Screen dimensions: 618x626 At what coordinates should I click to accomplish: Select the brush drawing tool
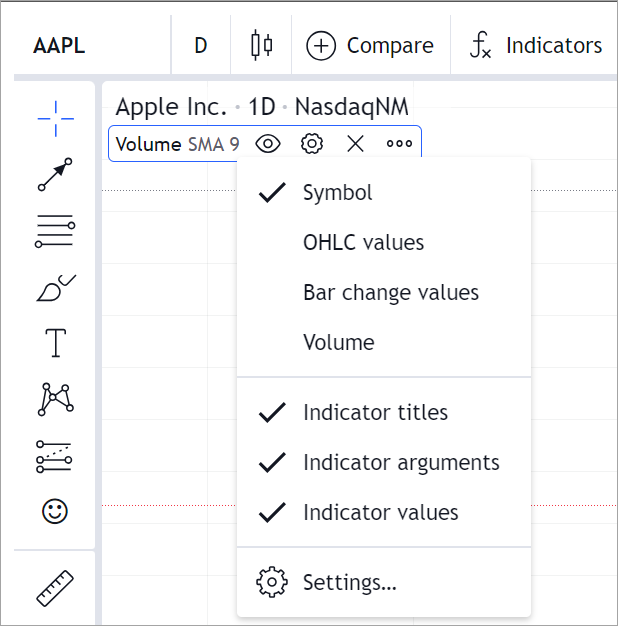tap(55, 287)
